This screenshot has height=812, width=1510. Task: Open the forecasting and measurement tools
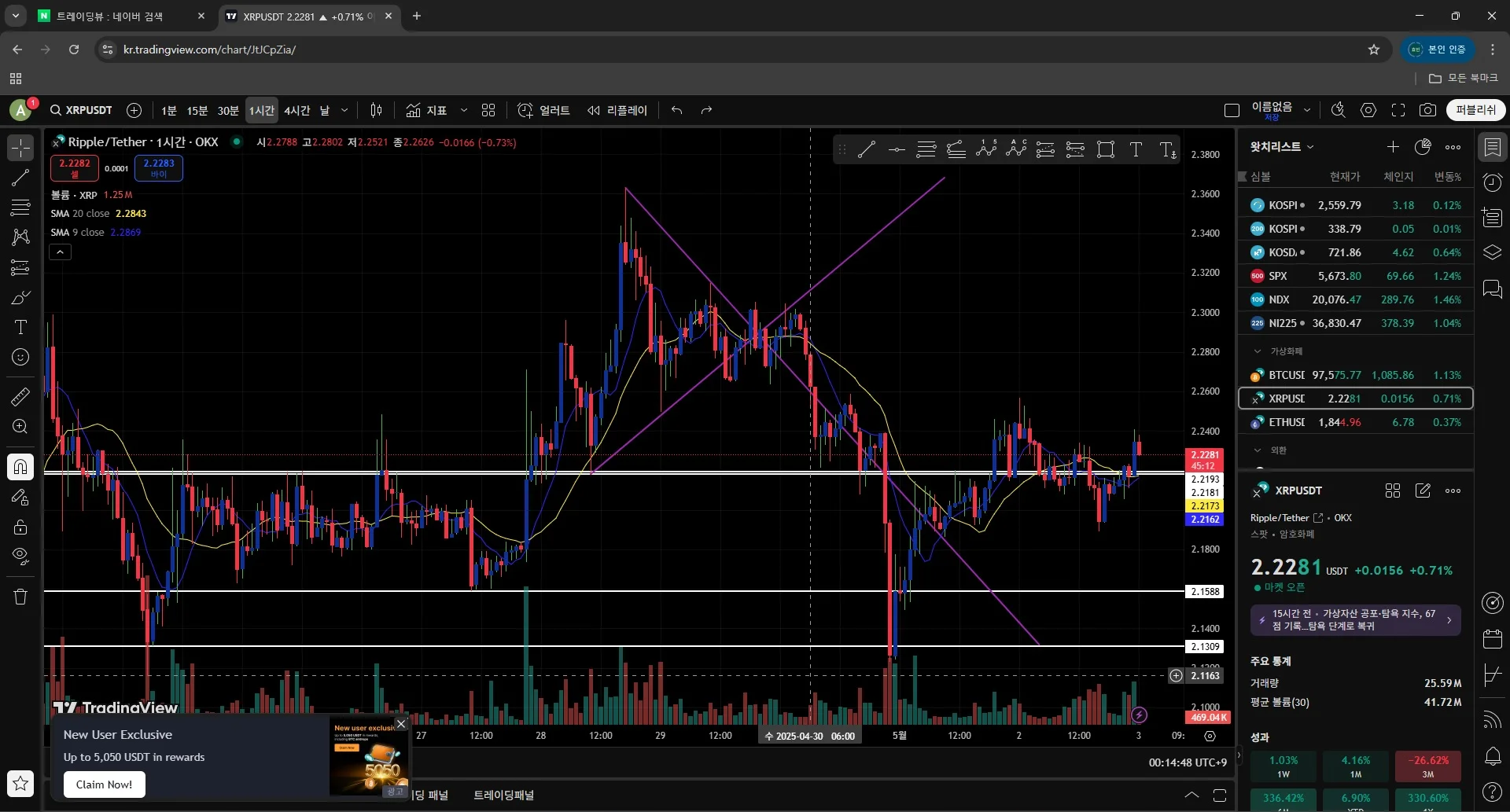click(20, 267)
